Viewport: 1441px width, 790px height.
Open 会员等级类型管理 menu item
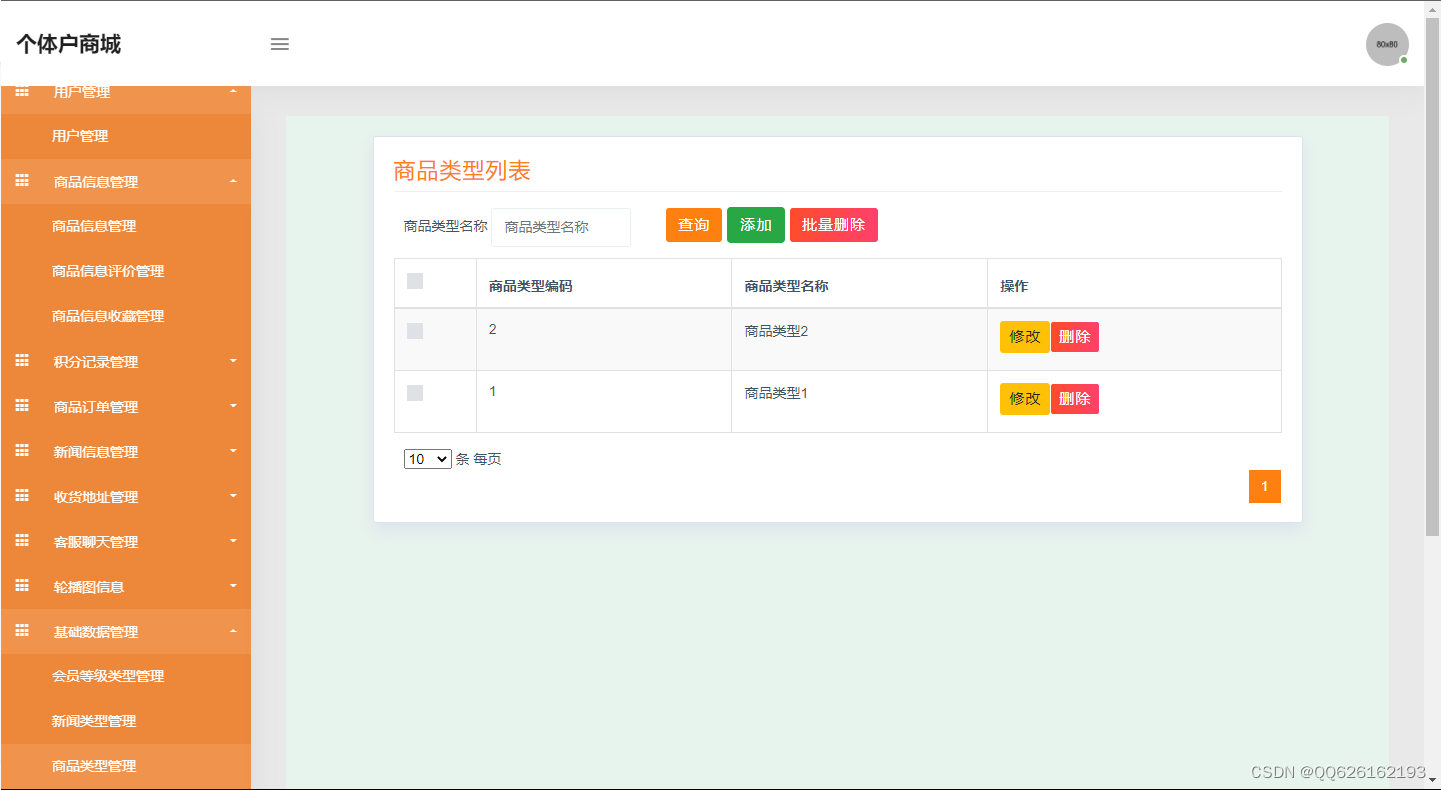click(x=126, y=676)
